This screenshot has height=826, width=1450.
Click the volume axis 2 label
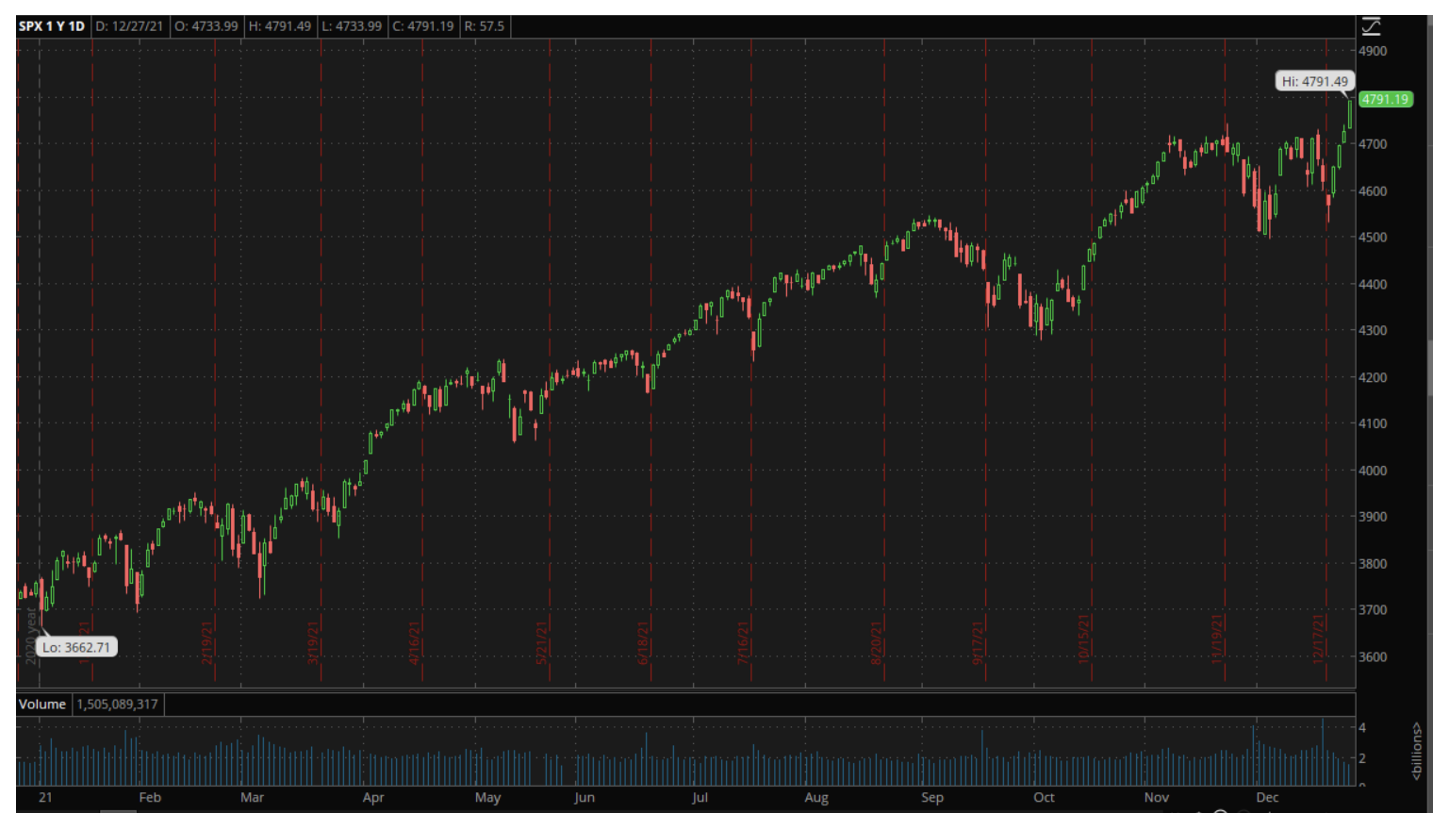point(1363,758)
